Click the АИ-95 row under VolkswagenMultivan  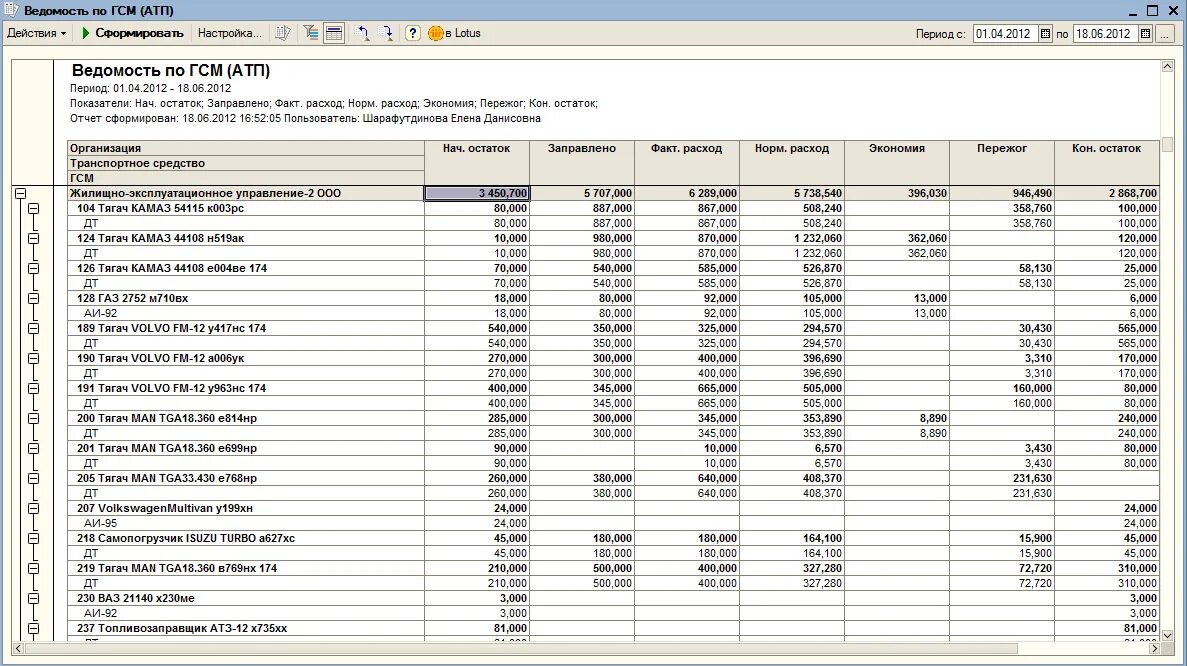point(245,523)
